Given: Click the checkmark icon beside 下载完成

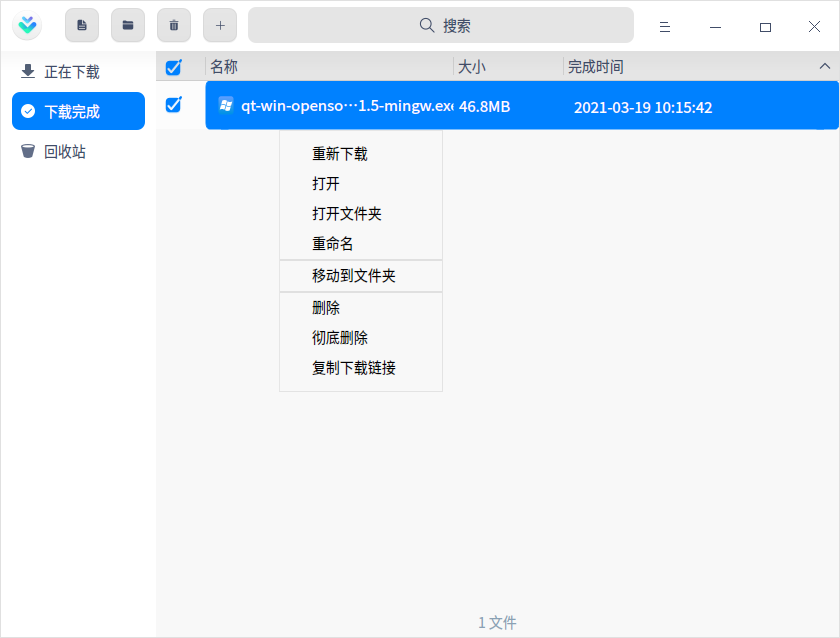Looking at the screenshot, I should pyautogui.click(x=28, y=111).
